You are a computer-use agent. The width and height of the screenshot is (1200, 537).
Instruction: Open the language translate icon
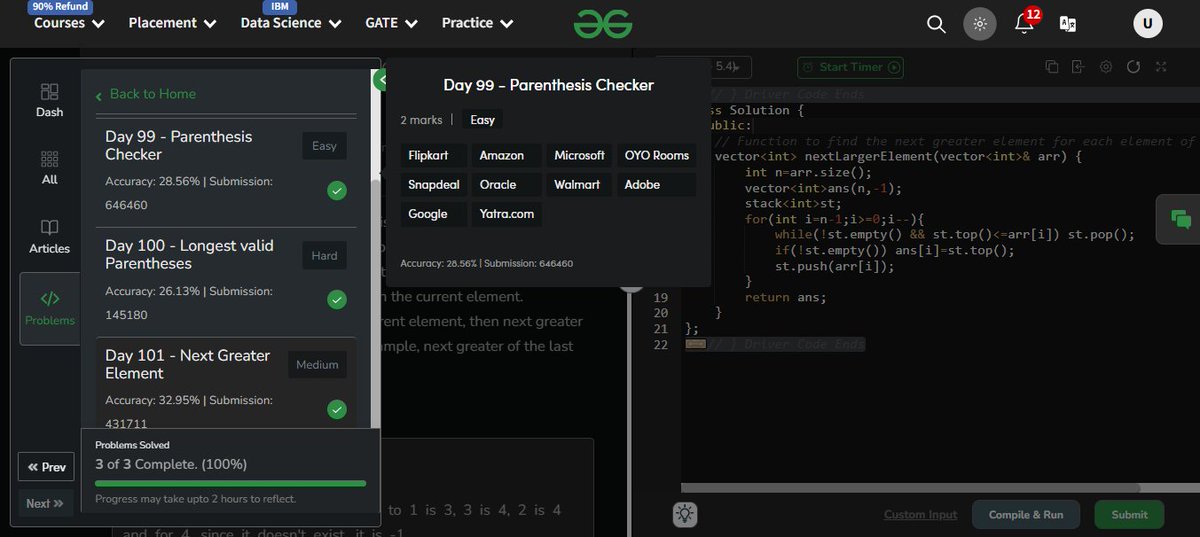(x=1068, y=24)
